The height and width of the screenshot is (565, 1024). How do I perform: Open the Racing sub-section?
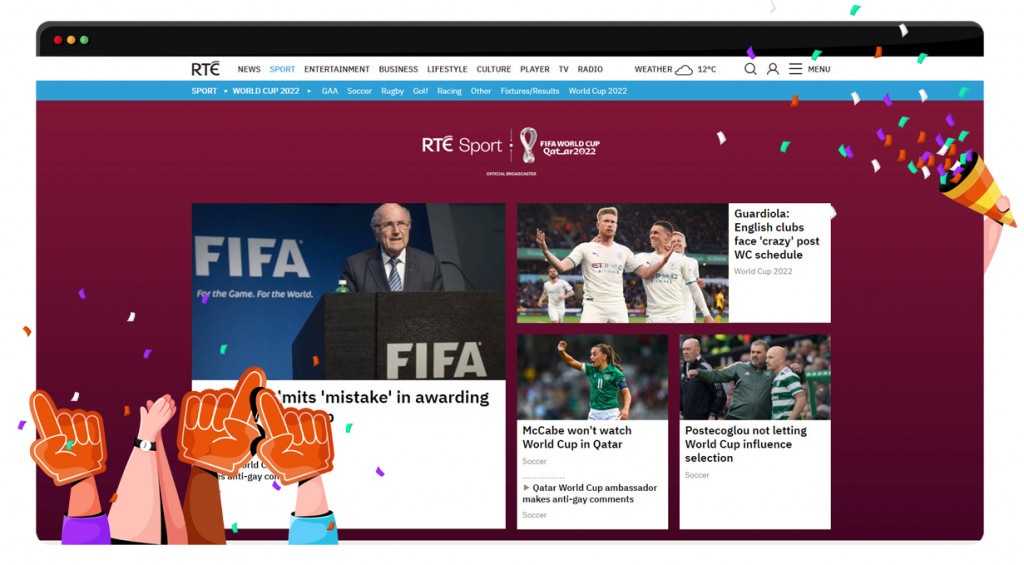(449, 91)
